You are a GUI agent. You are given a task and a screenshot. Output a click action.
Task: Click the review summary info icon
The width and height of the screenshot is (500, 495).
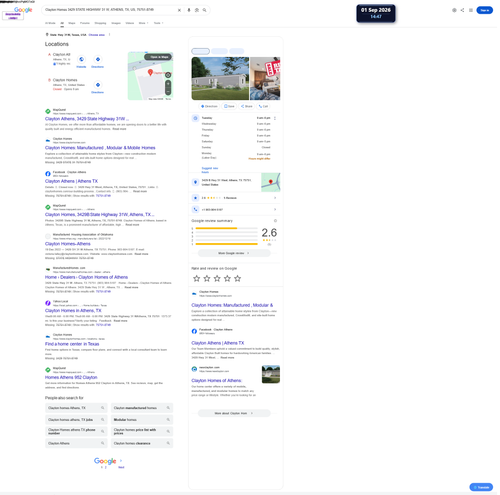tap(275, 221)
